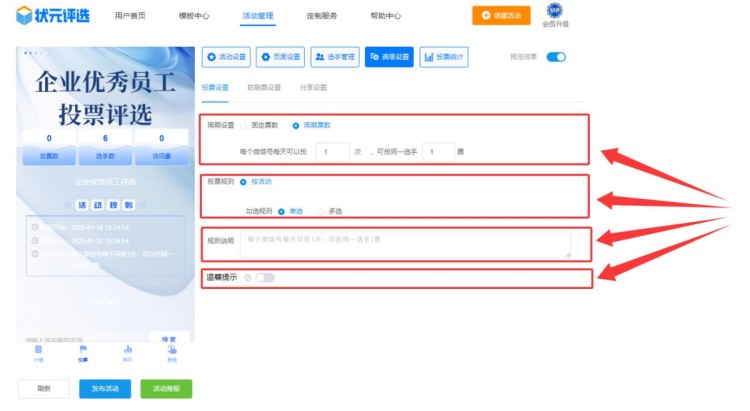Open 页面设置 in the settings toolbar
This screenshot has width=750, height=411.
279,57
